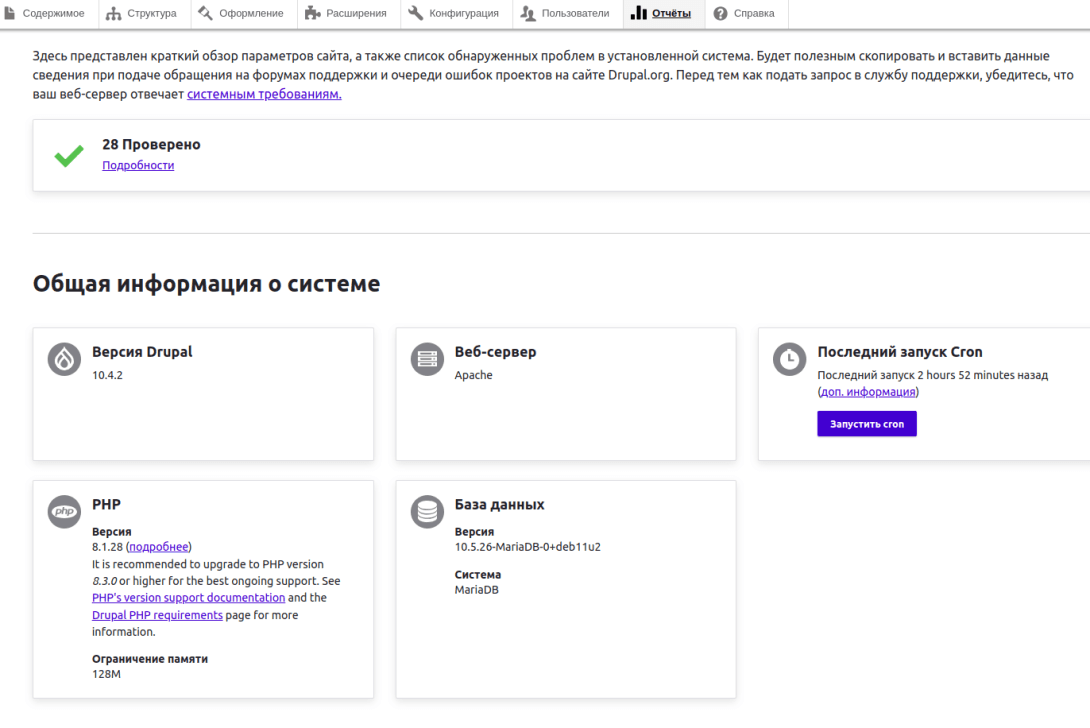Click the База данных card title
This screenshot has width=1090, height=728.
(499, 504)
